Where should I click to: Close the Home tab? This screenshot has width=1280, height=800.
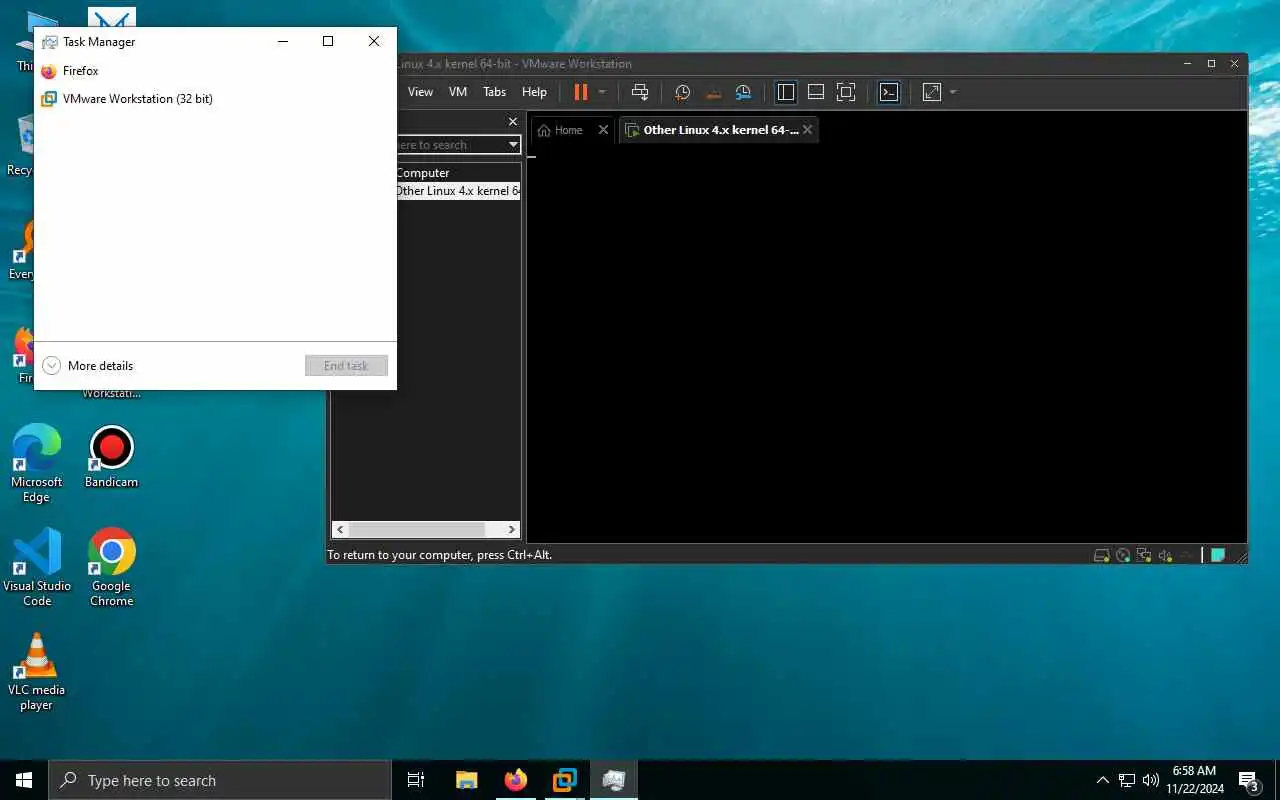point(603,130)
